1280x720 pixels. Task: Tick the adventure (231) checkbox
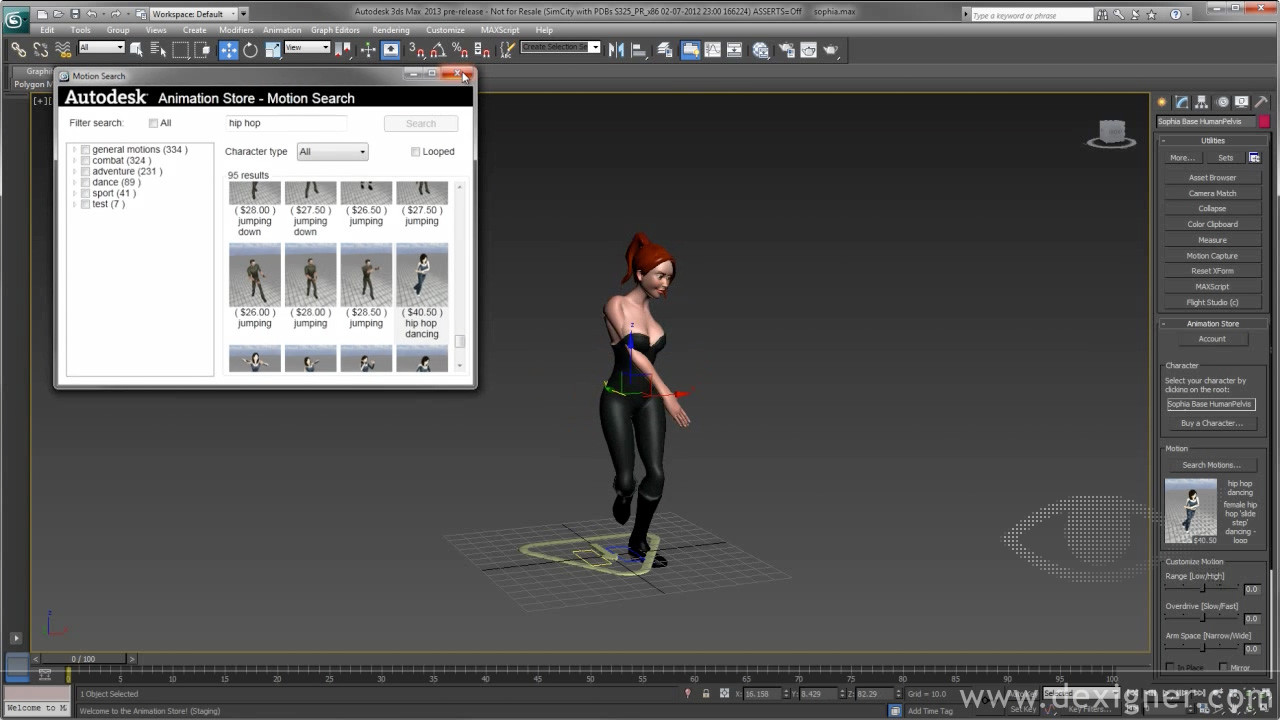pyautogui.click(x=86, y=172)
